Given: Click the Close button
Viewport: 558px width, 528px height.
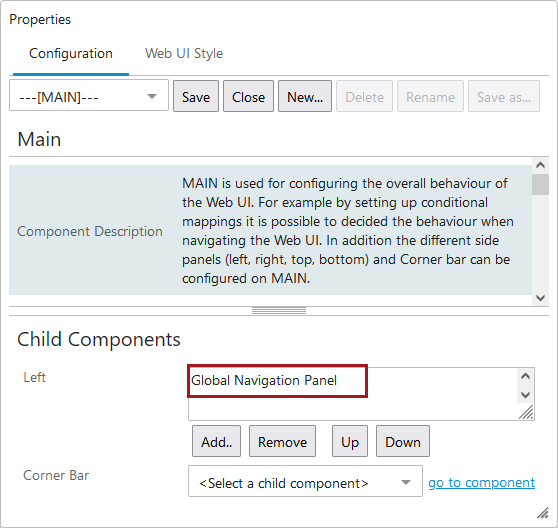Looking at the screenshot, I should (x=248, y=96).
